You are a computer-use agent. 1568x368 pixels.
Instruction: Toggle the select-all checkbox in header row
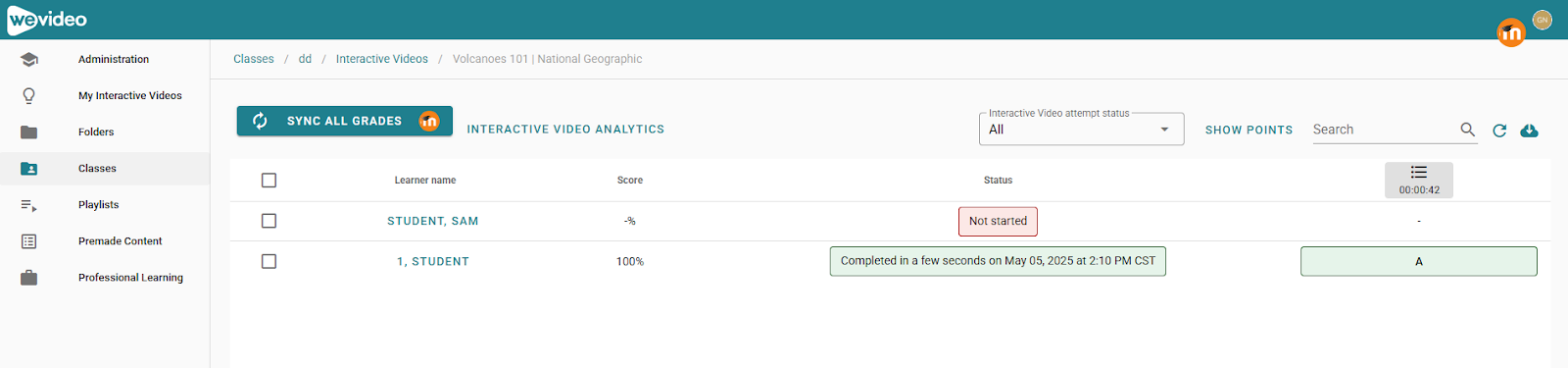coord(269,181)
